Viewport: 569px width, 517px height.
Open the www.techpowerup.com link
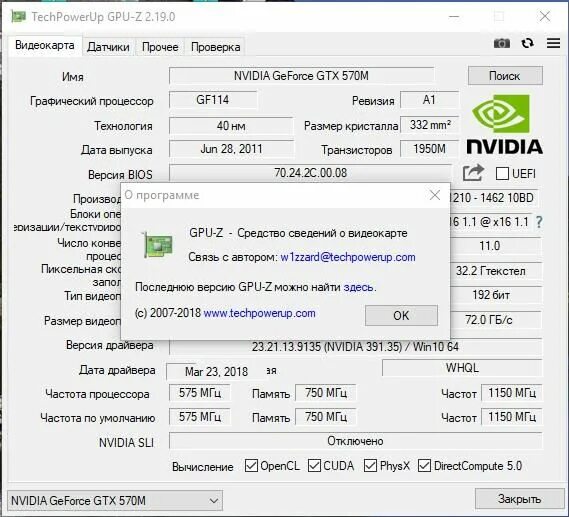pyautogui.click(x=259, y=313)
